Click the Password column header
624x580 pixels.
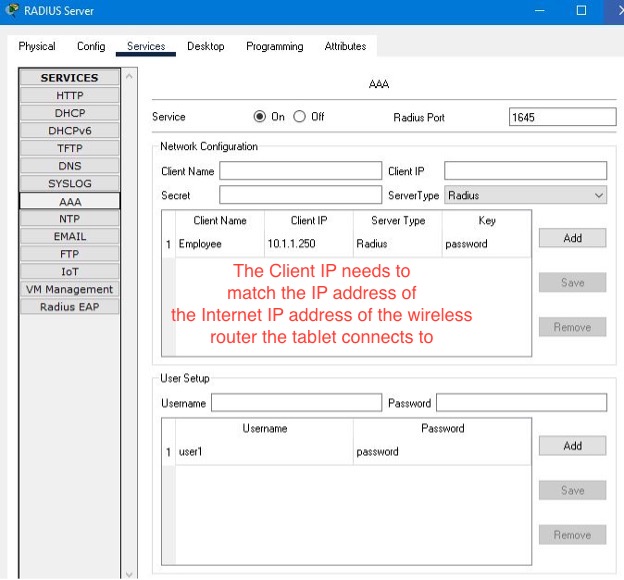[442, 429]
